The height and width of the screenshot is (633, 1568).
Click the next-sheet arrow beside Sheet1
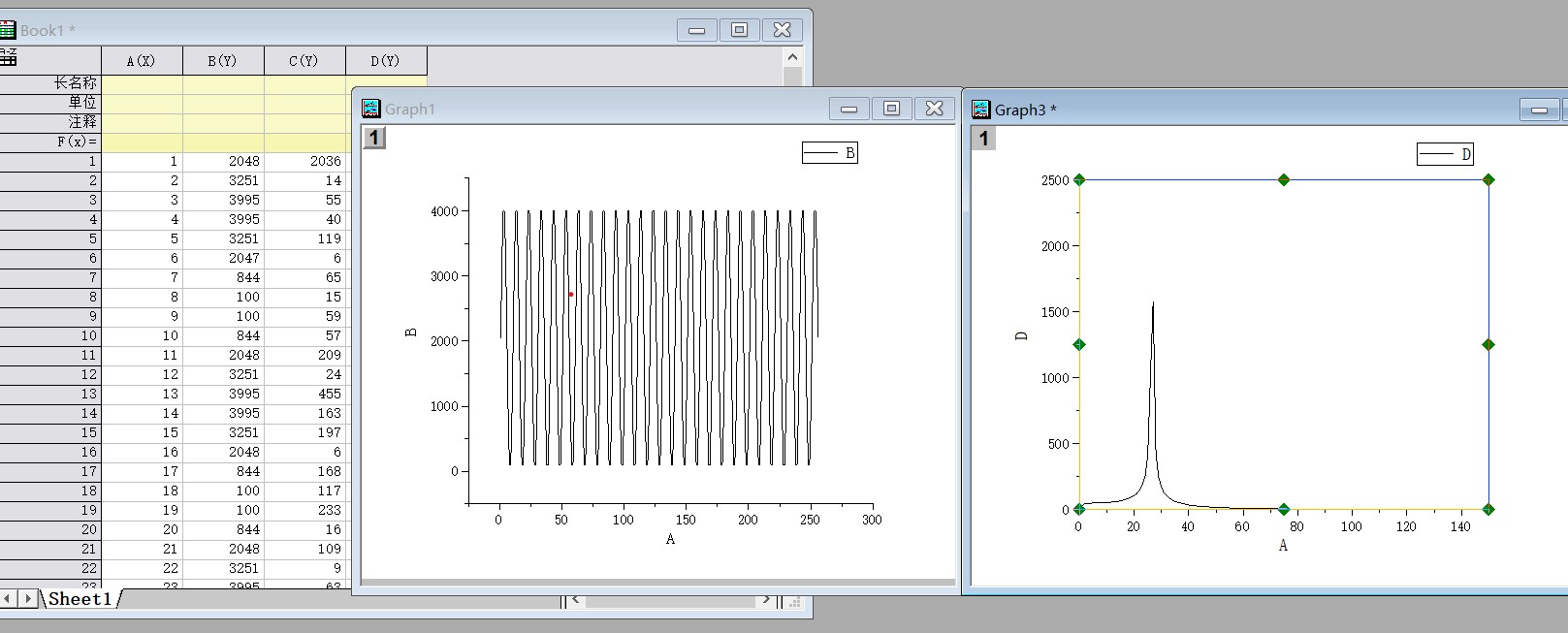29,599
